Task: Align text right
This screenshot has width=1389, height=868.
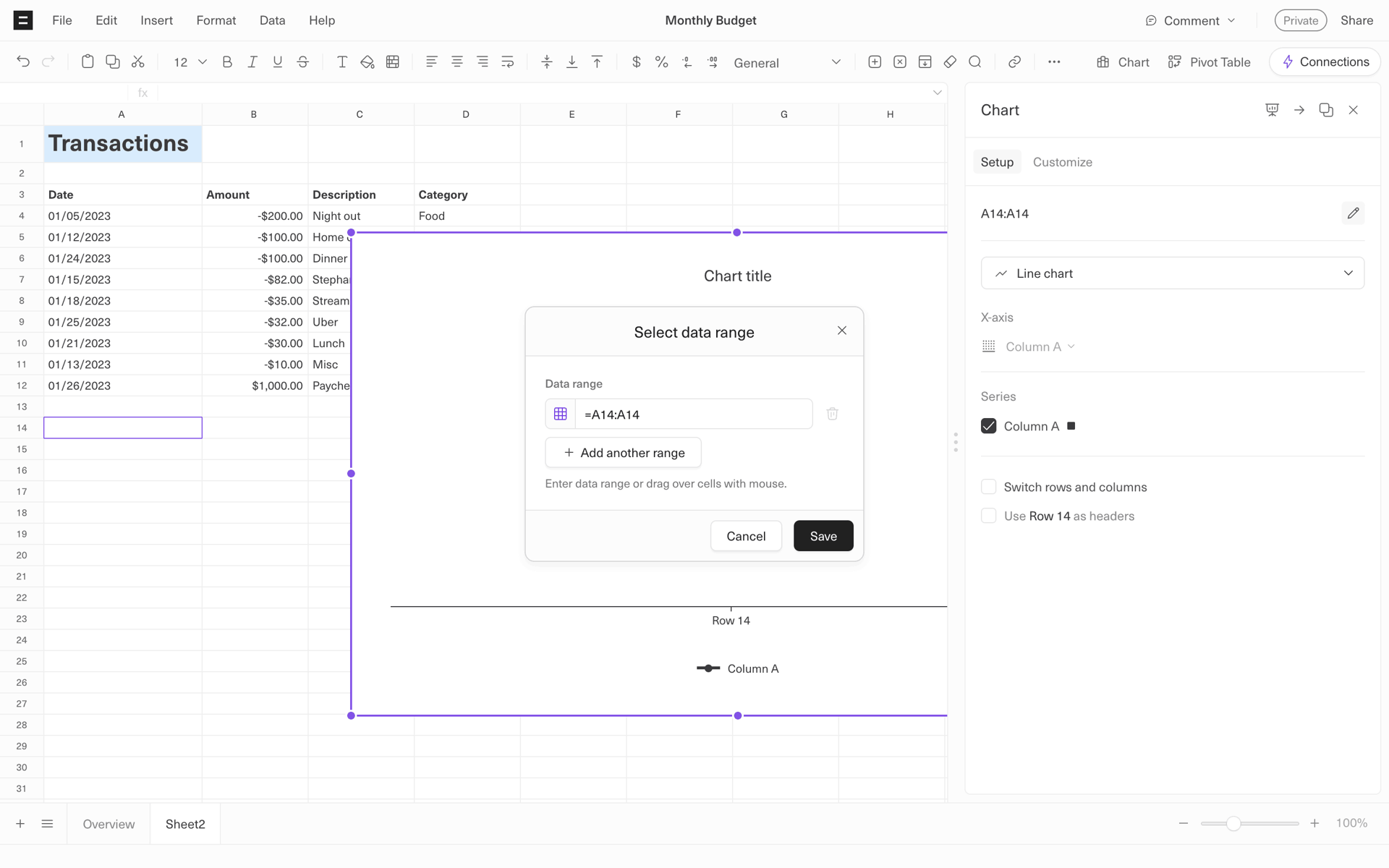Action: click(483, 62)
